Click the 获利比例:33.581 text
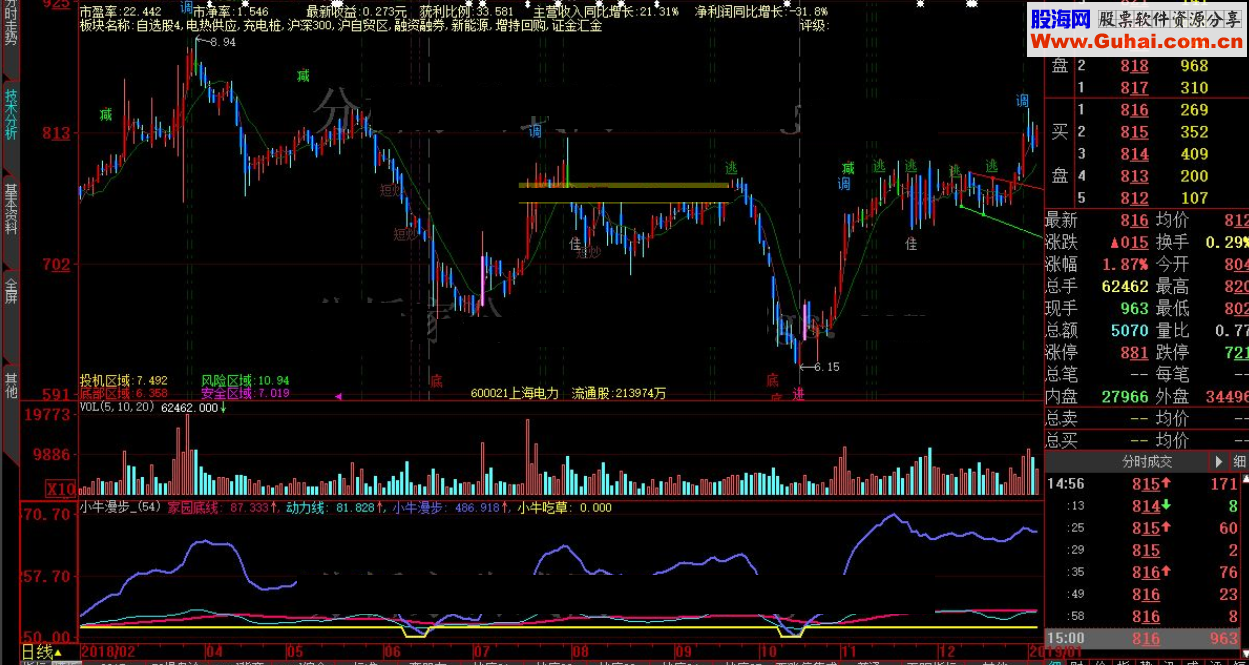1249x665 pixels. [x=466, y=12]
